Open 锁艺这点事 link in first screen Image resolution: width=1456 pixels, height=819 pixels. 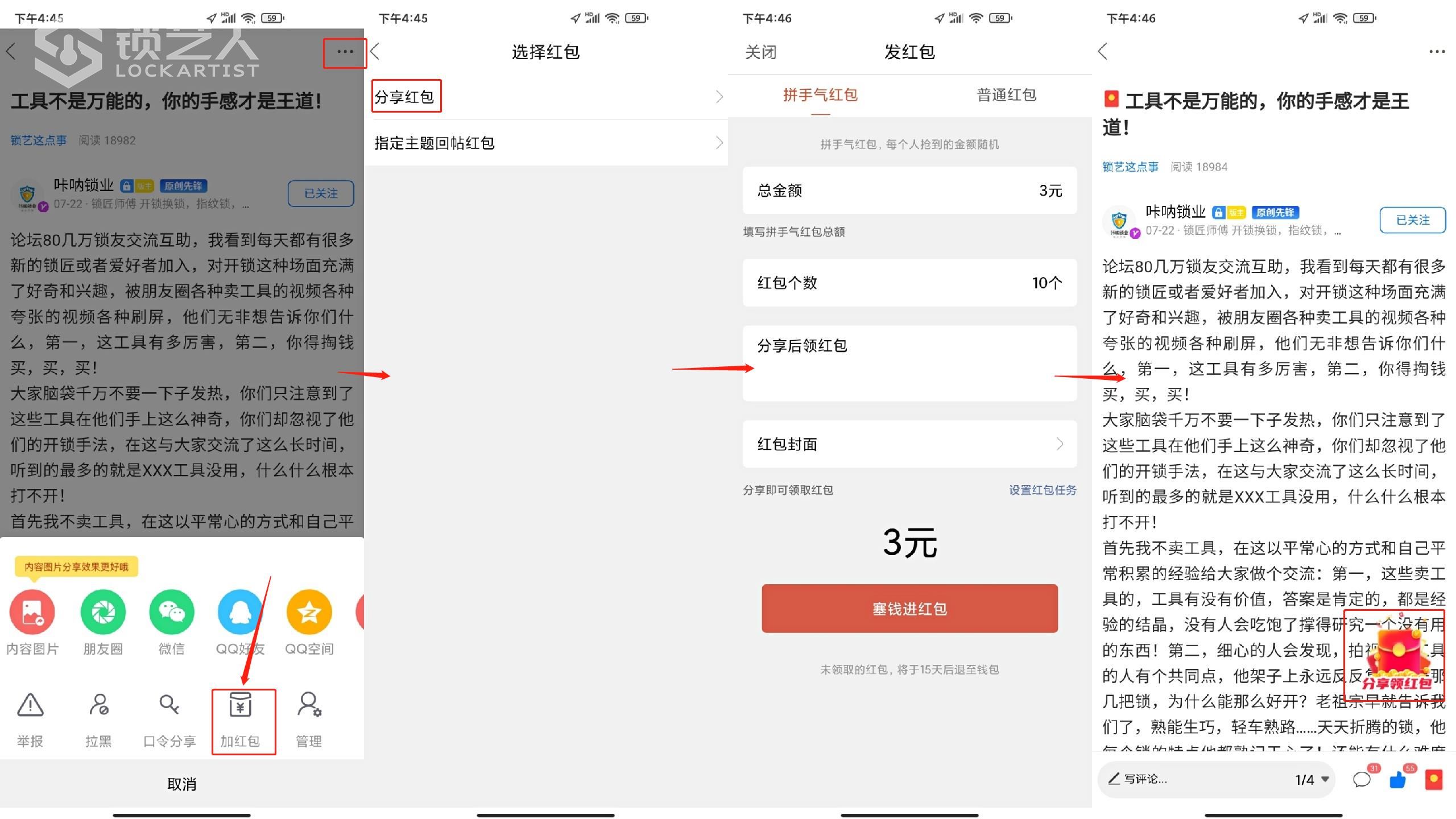point(38,140)
